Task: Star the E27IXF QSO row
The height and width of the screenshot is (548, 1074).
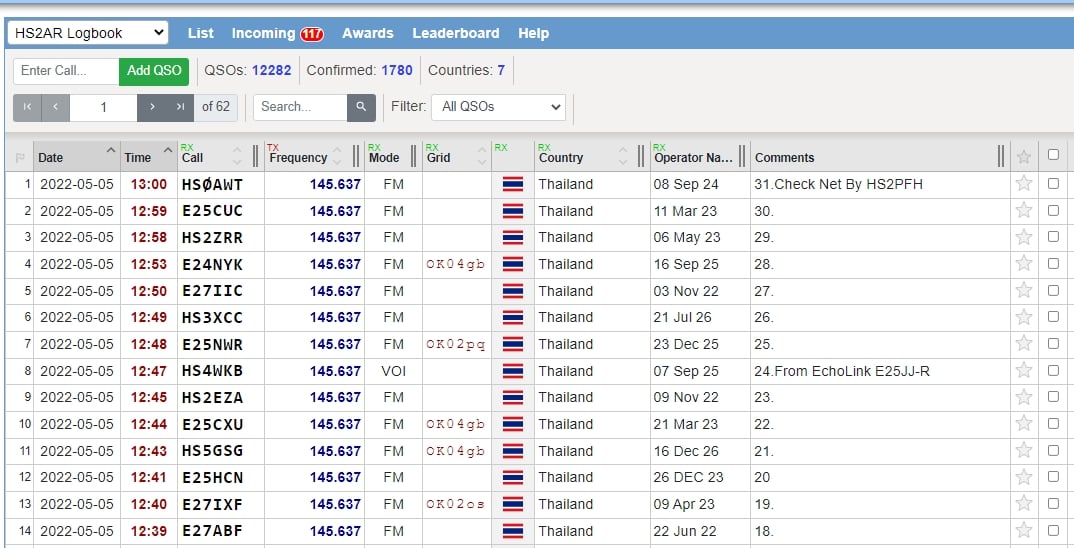Action: click(x=1024, y=503)
